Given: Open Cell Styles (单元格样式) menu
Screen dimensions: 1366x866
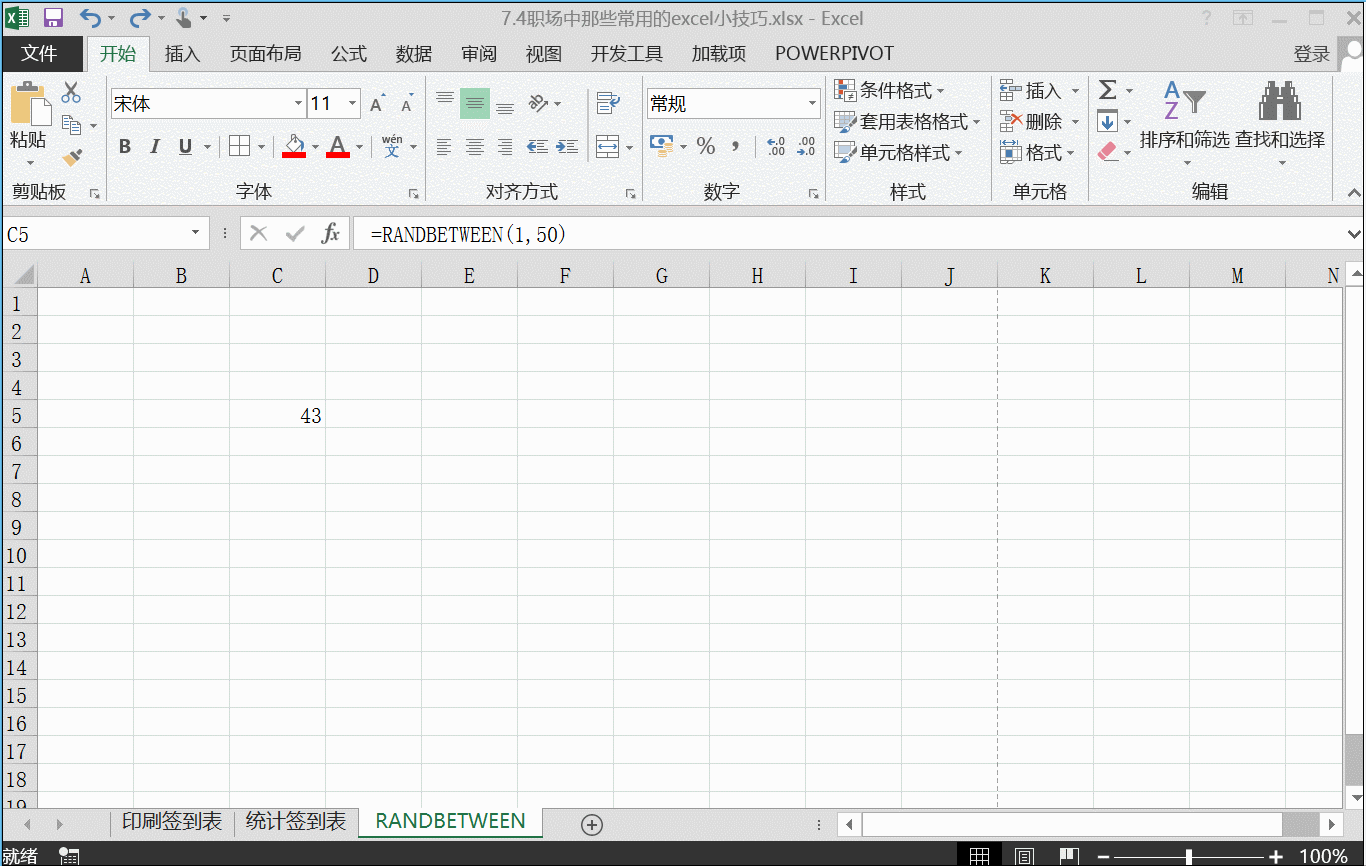Looking at the screenshot, I should 899,153.
